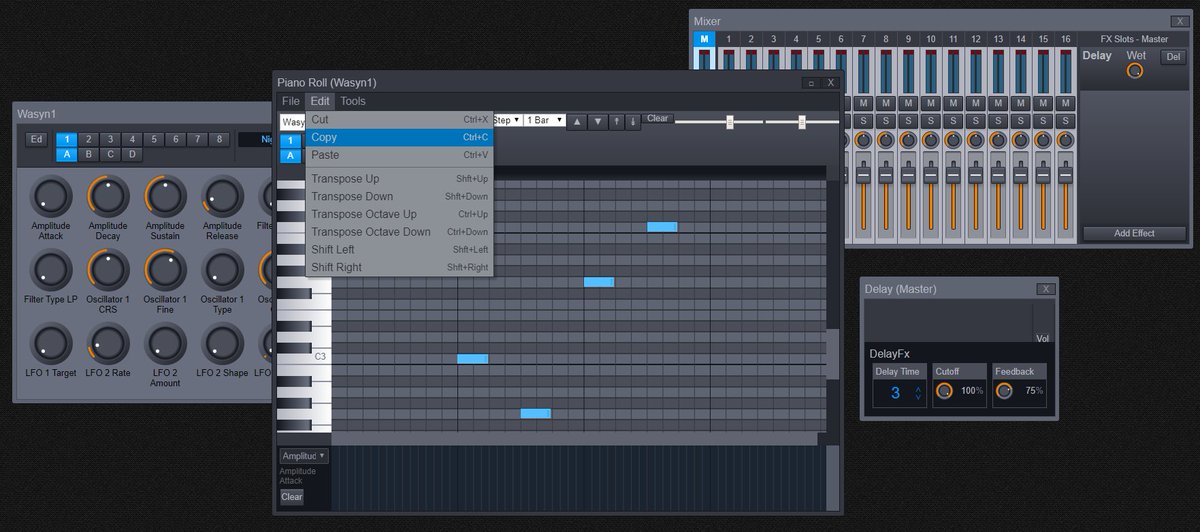Click the volume fader of mixer channel 10
The height and width of the screenshot is (532, 1200).
pos(931,175)
